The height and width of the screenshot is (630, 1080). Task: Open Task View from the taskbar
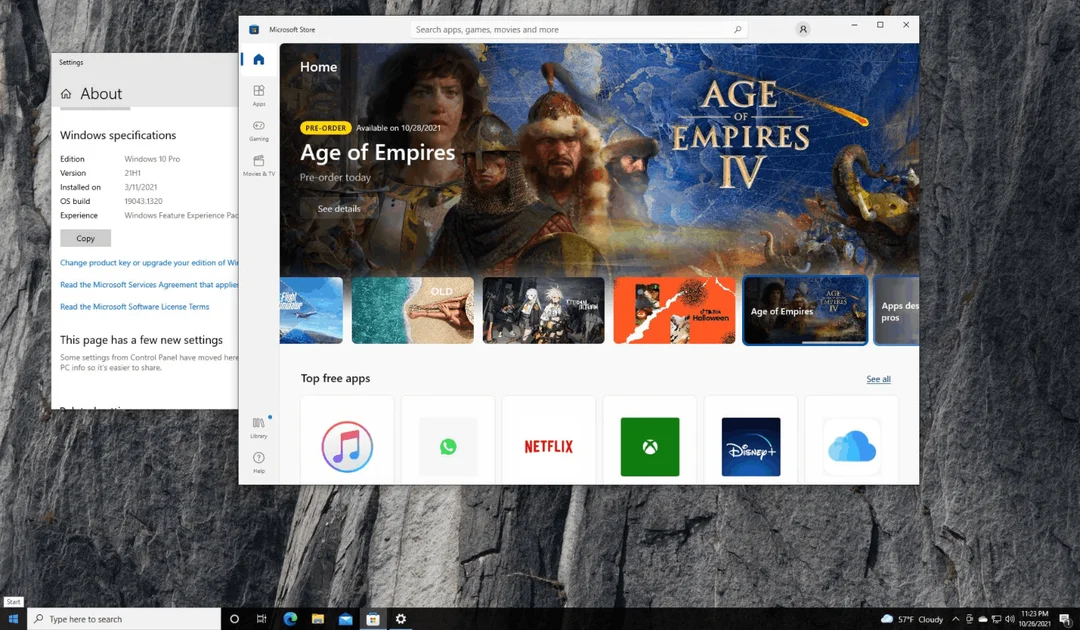tap(262, 619)
